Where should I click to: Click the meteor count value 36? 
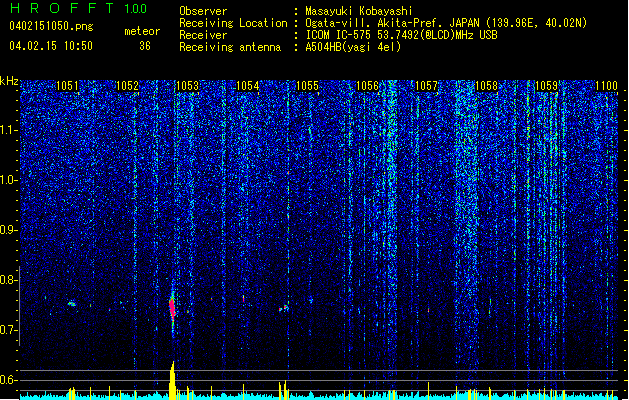(x=145, y=46)
